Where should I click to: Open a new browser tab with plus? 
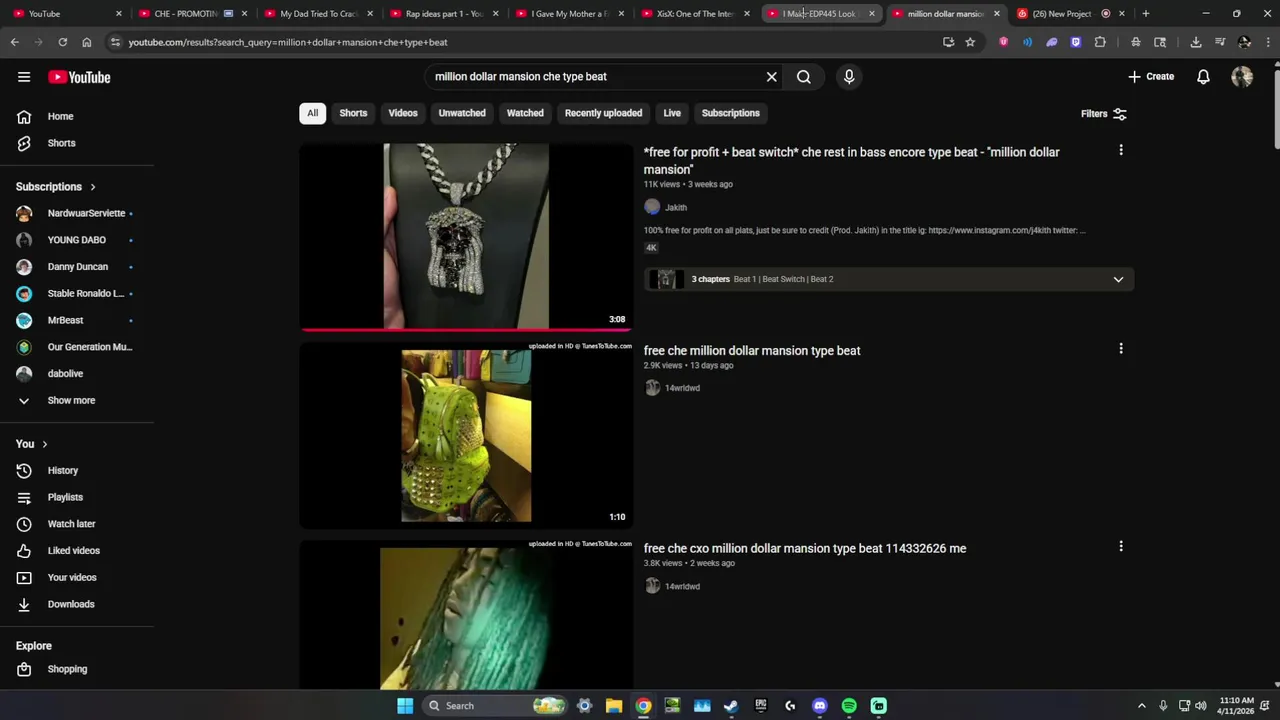[1145, 14]
